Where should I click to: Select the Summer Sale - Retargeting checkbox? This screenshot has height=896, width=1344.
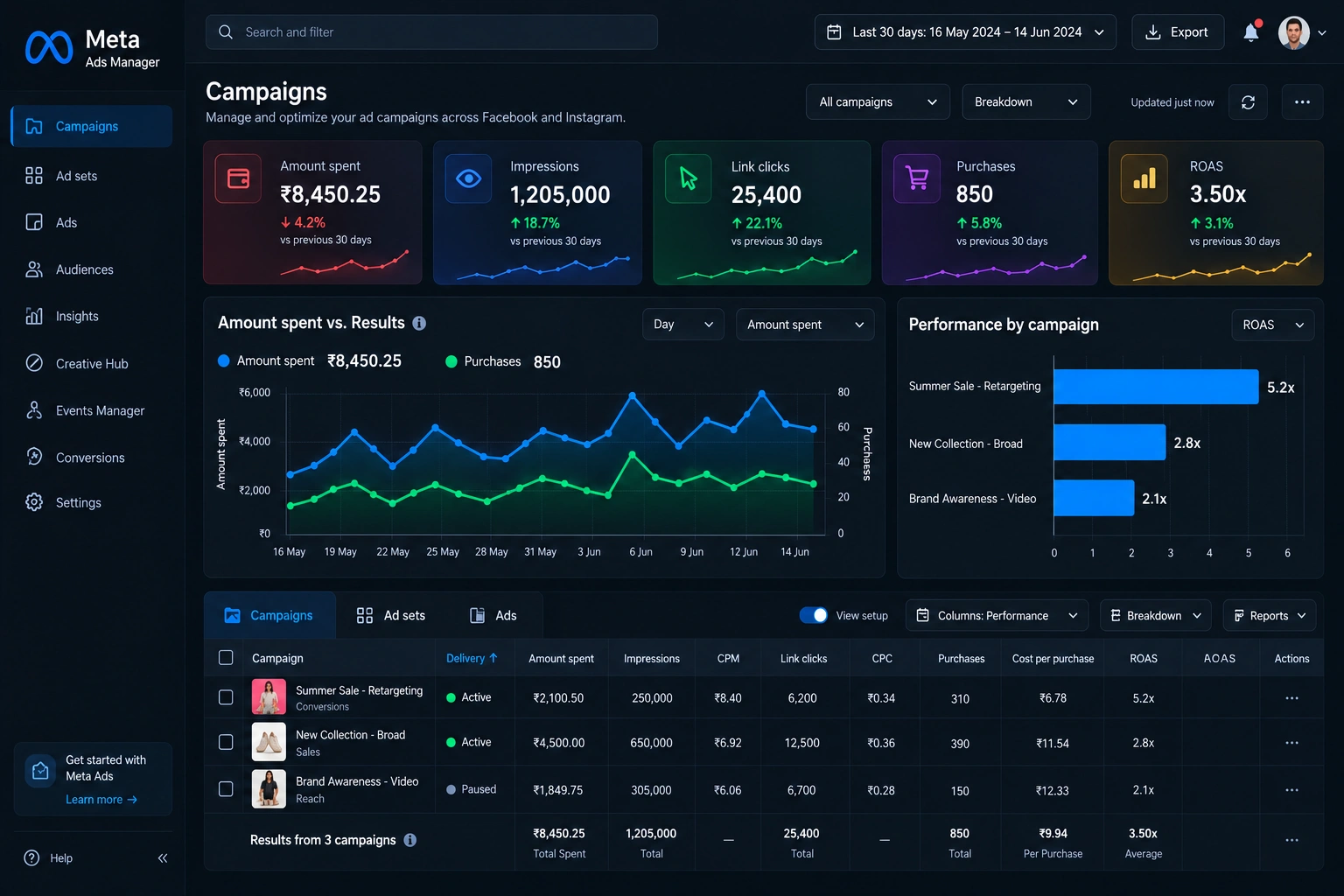(226, 697)
